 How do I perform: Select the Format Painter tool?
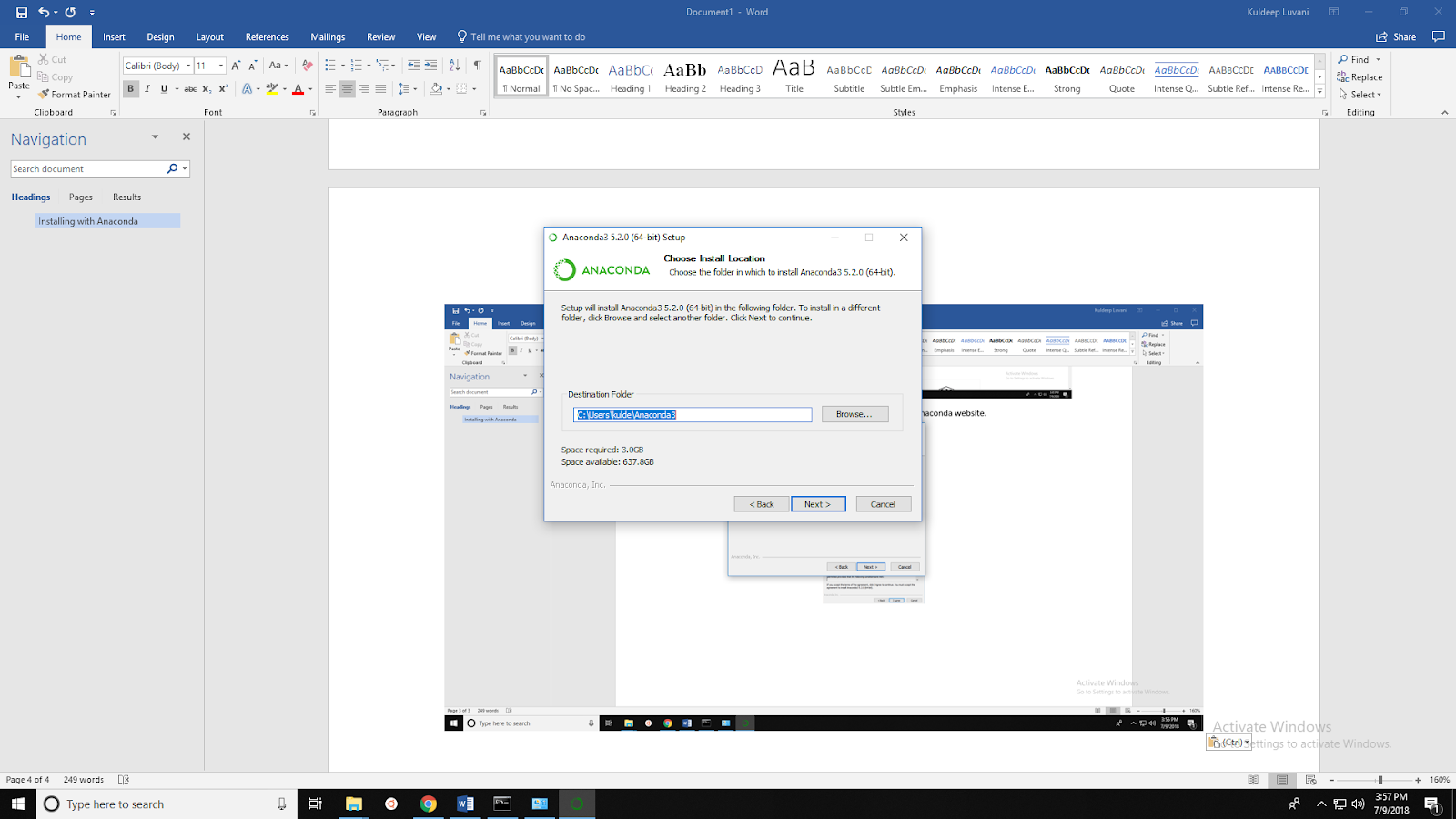(x=75, y=94)
